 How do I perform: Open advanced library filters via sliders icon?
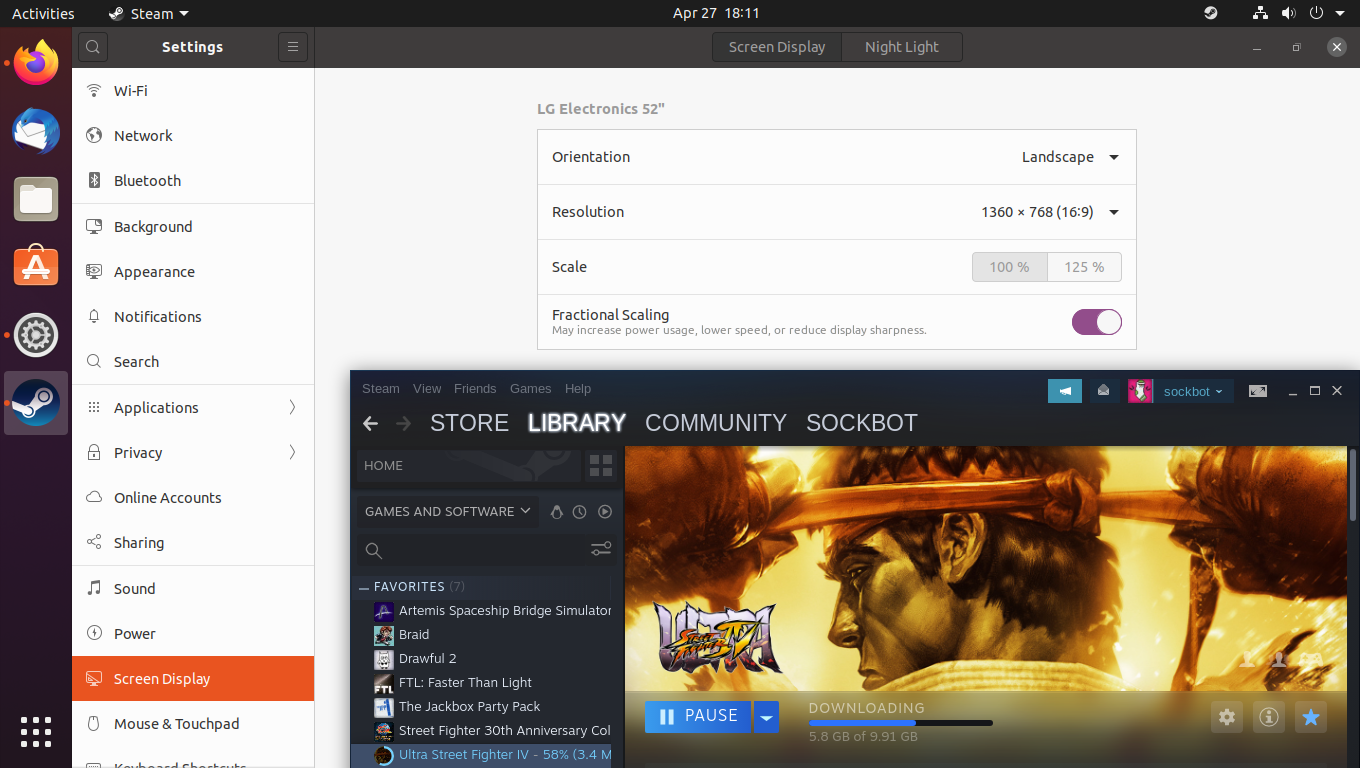(x=600, y=549)
